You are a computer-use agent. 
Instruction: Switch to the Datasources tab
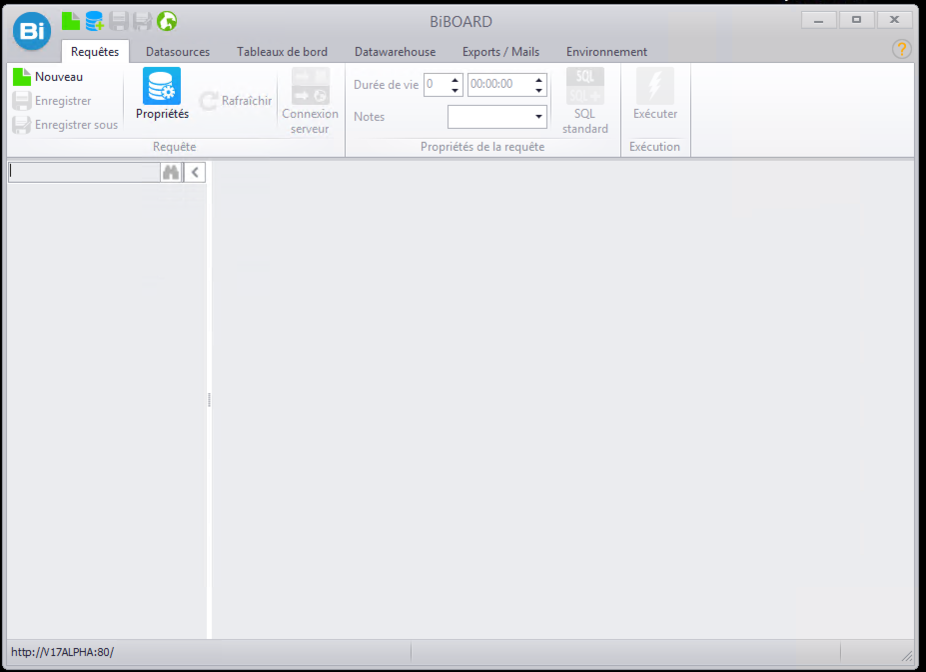point(178,52)
